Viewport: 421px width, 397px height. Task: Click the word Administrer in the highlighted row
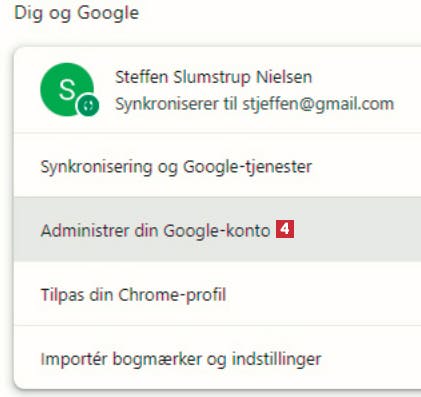pyautogui.click(x=85, y=230)
